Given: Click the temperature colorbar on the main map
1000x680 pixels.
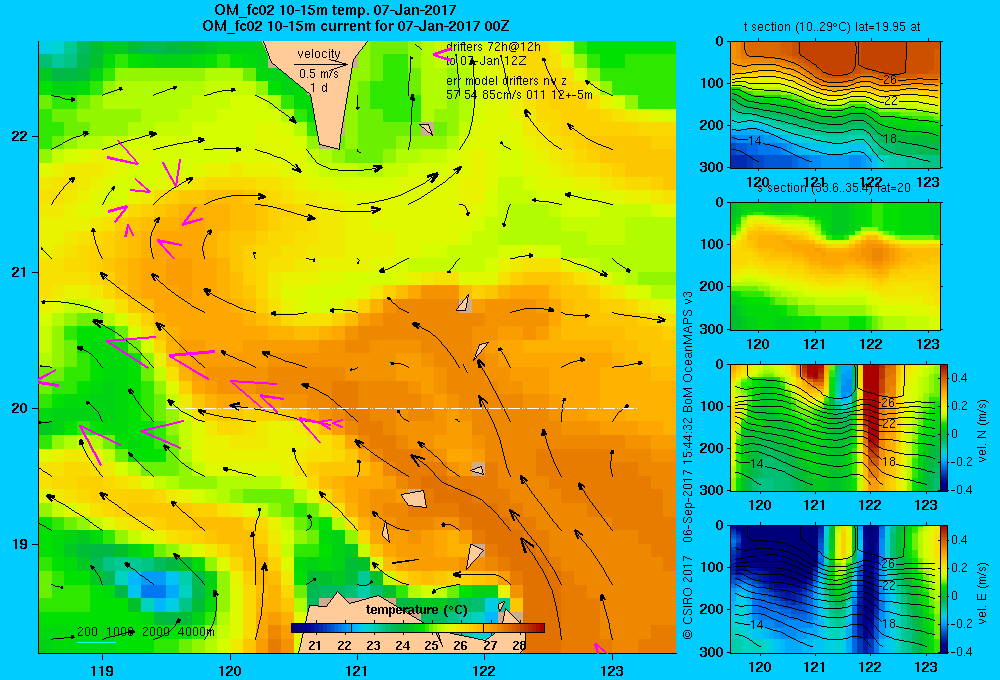Looking at the screenshot, I should (x=418, y=628).
